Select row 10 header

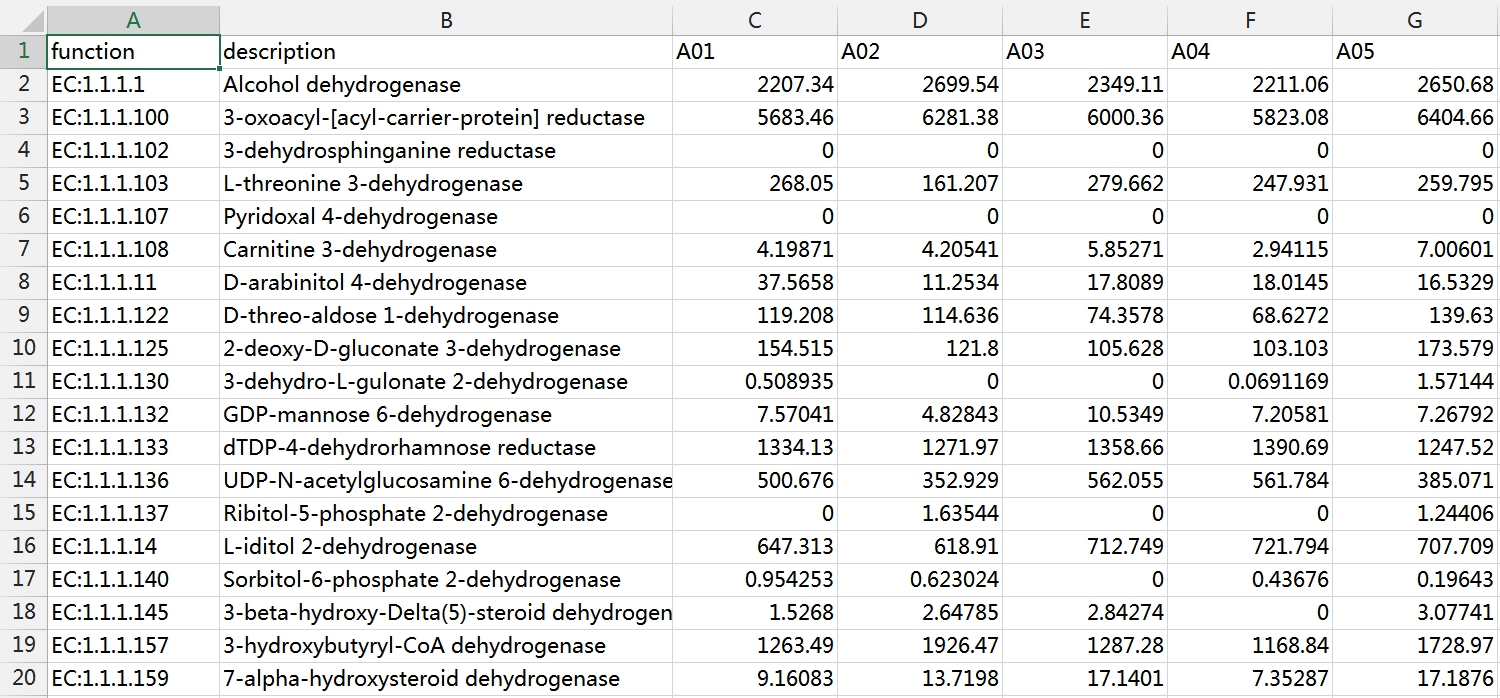[x=23, y=348]
